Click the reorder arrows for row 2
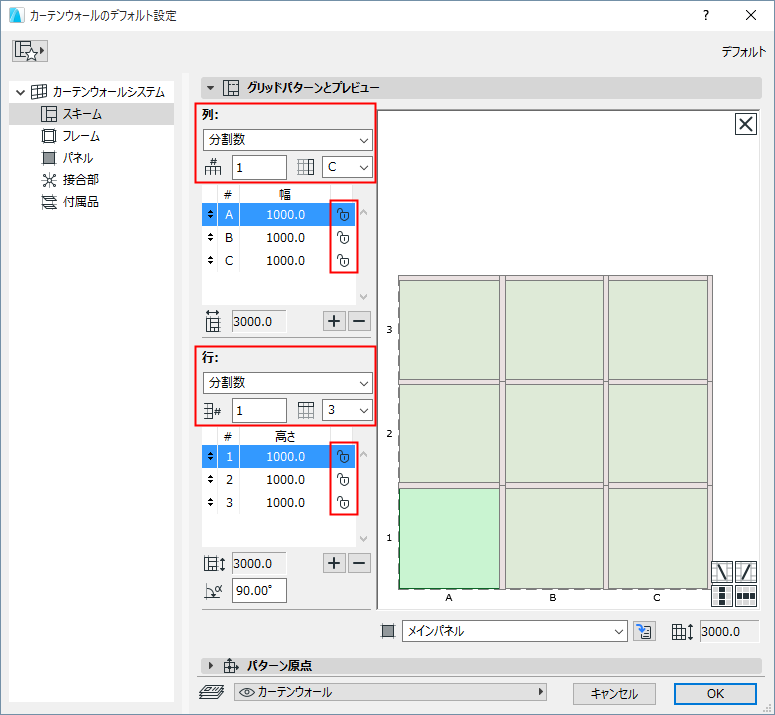The image size is (775, 715). coord(211,480)
